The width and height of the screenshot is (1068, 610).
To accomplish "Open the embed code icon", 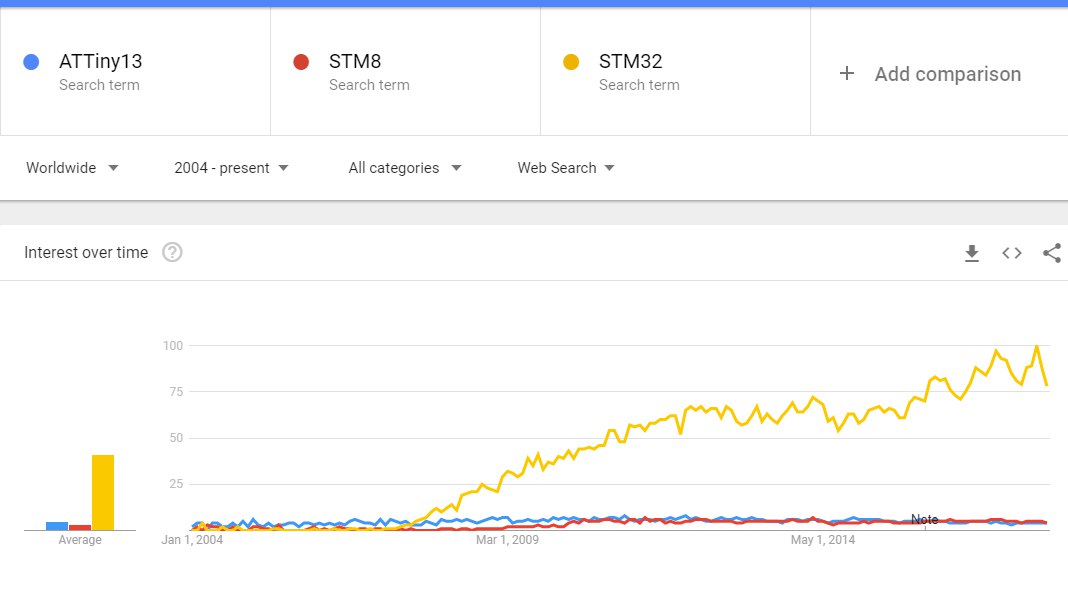I will pyautogui.click(x=1011, y=253).
